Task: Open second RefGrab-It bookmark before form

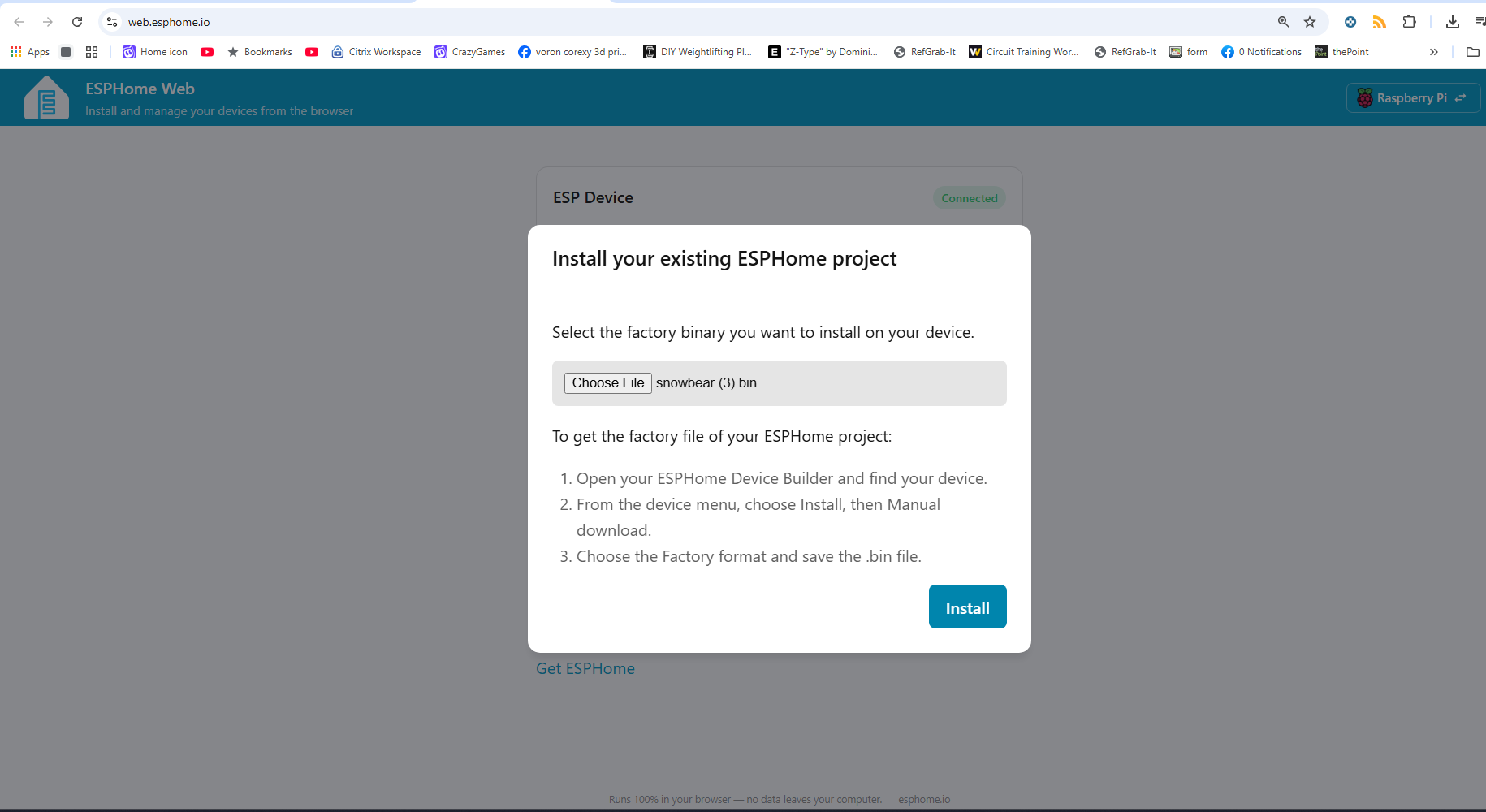Action: click(x=1125, y=52)
